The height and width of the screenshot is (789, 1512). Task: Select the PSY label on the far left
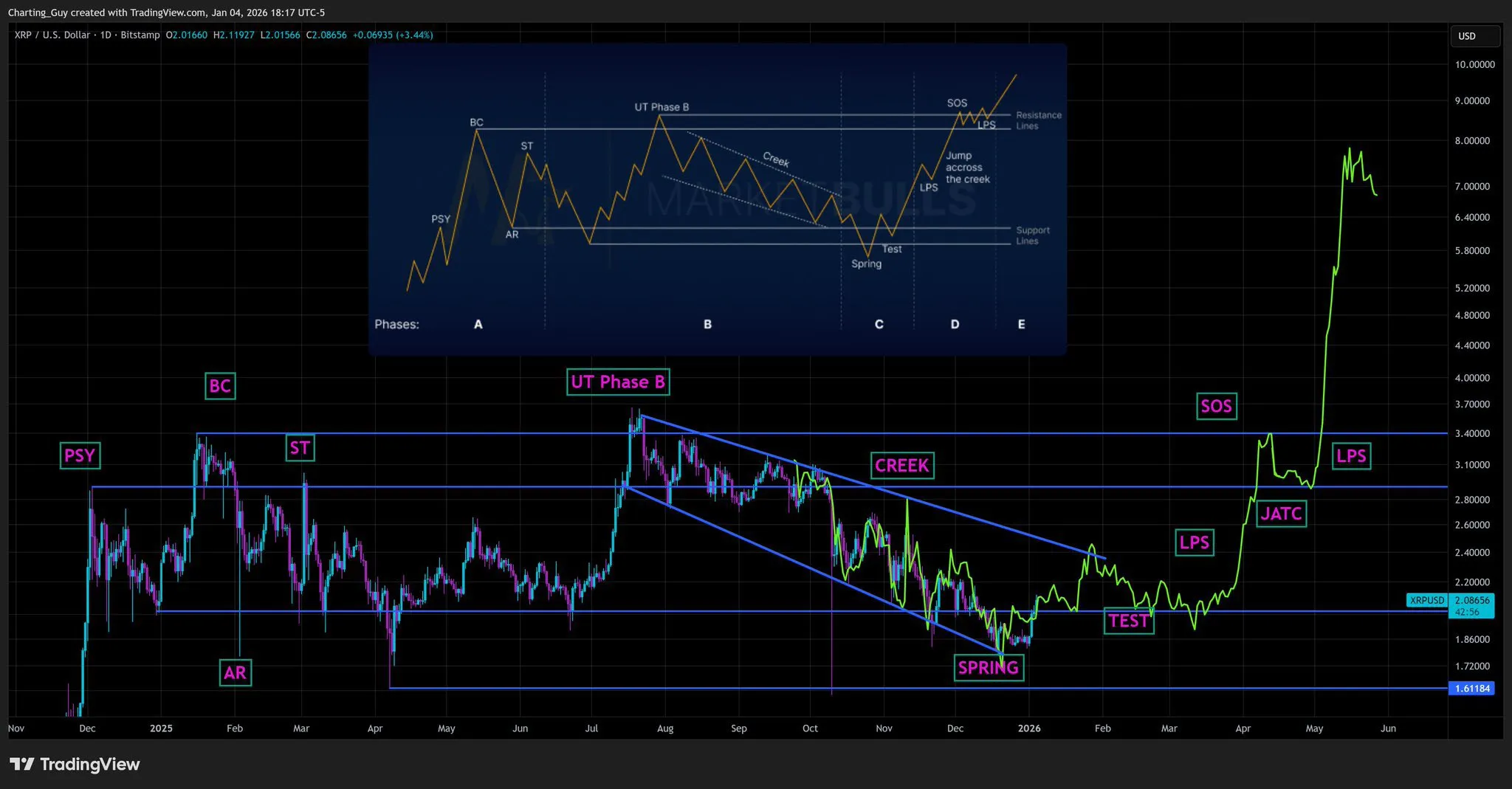[79, 456]
